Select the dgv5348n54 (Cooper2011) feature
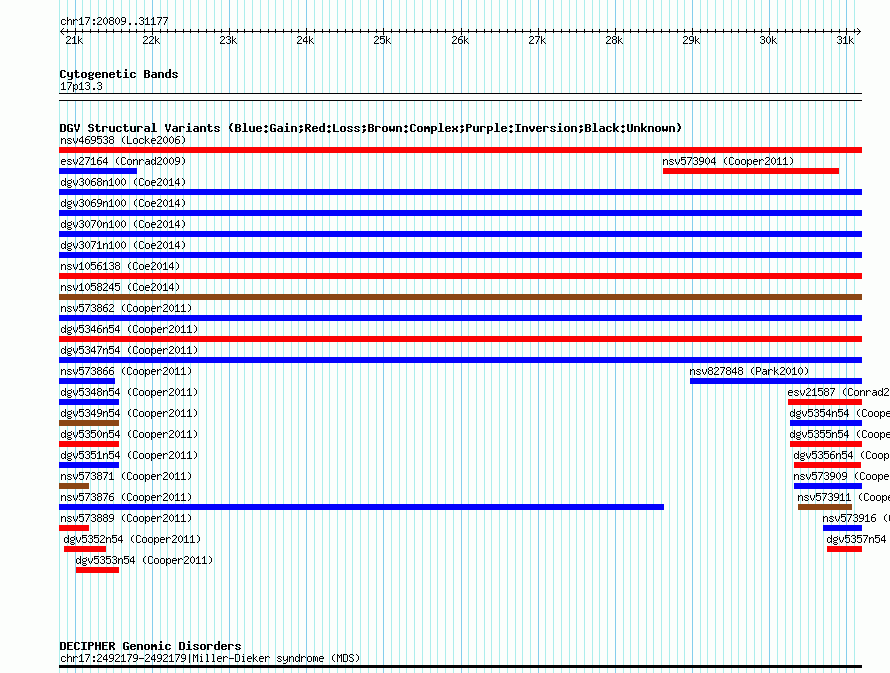 point(89,402)
